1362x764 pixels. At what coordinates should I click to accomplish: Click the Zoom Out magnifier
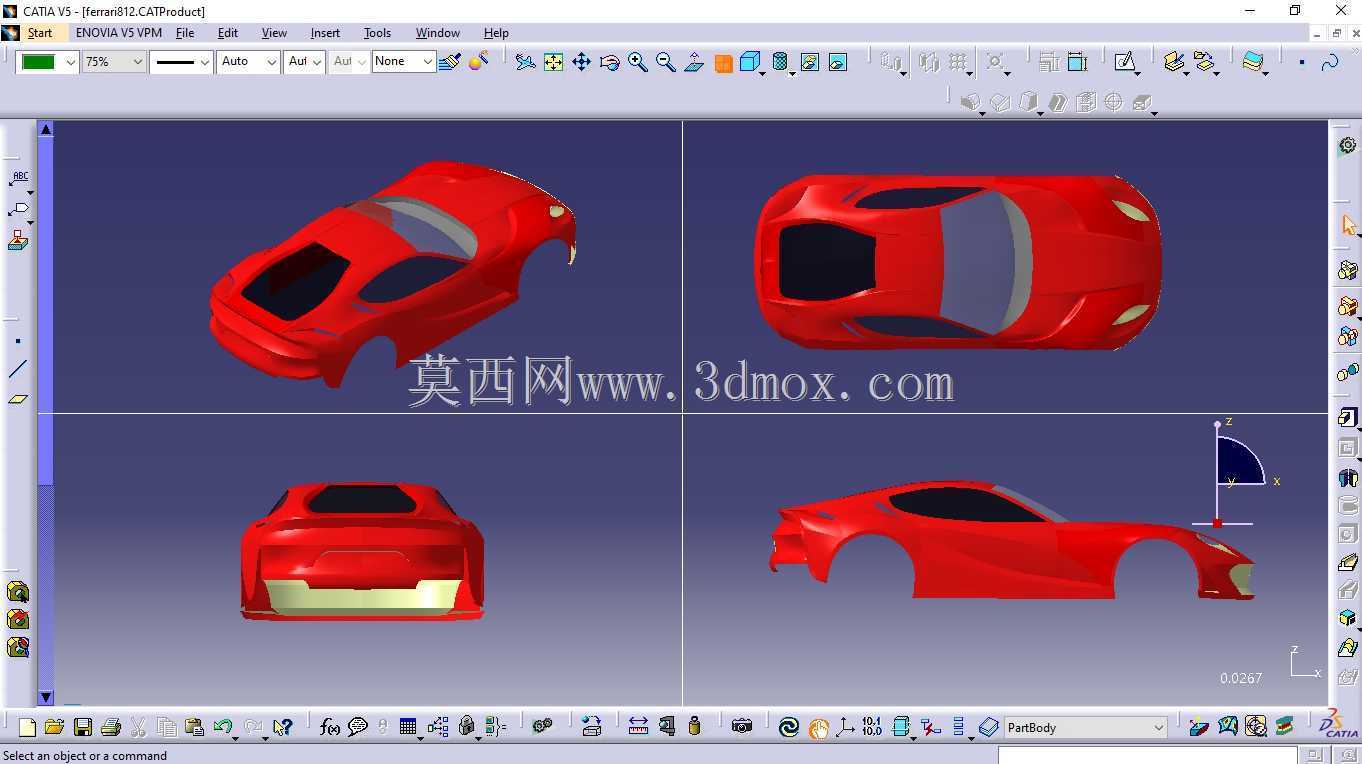tap(665, 62)
